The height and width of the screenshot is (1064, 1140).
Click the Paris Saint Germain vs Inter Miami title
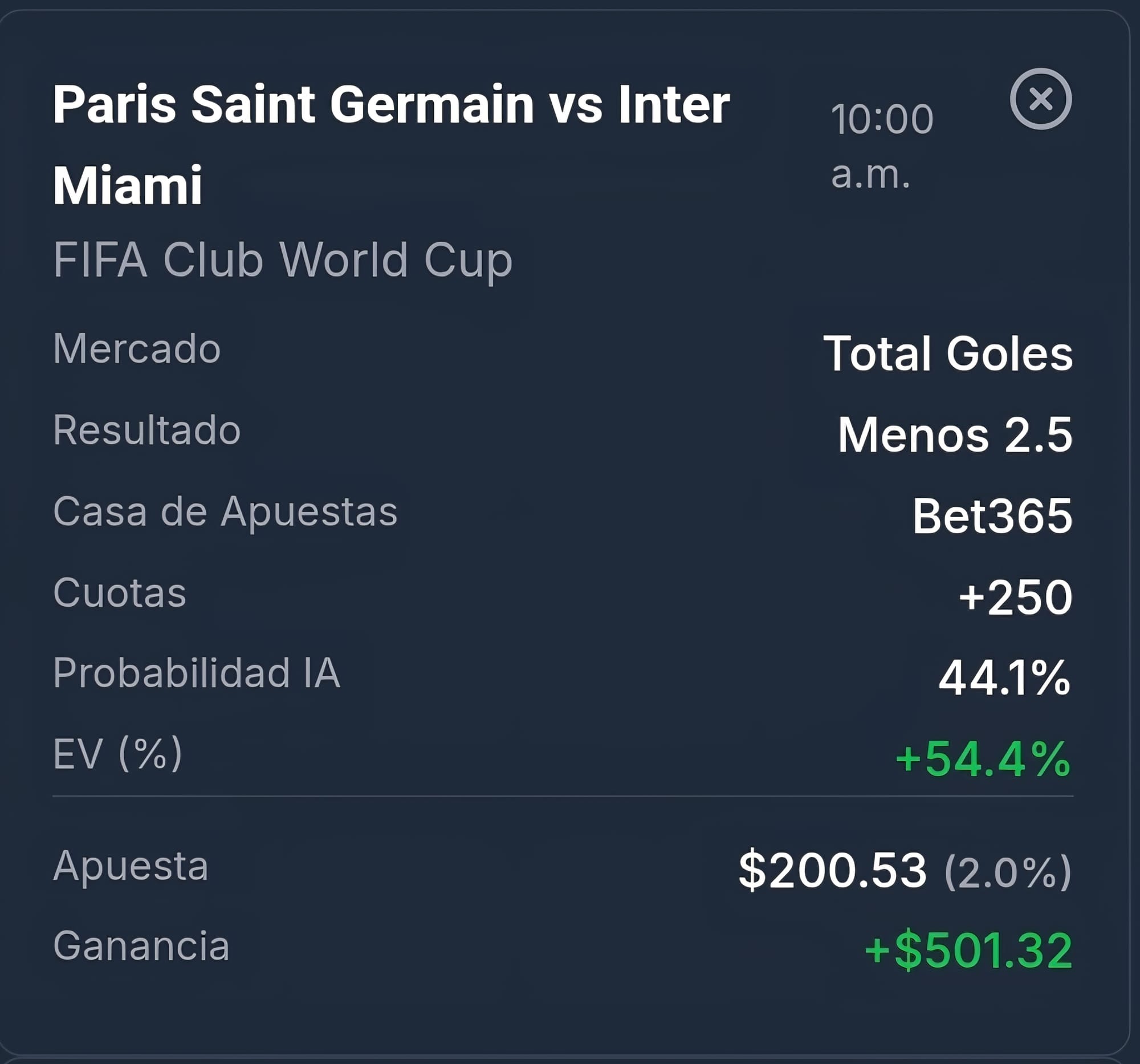391,144
